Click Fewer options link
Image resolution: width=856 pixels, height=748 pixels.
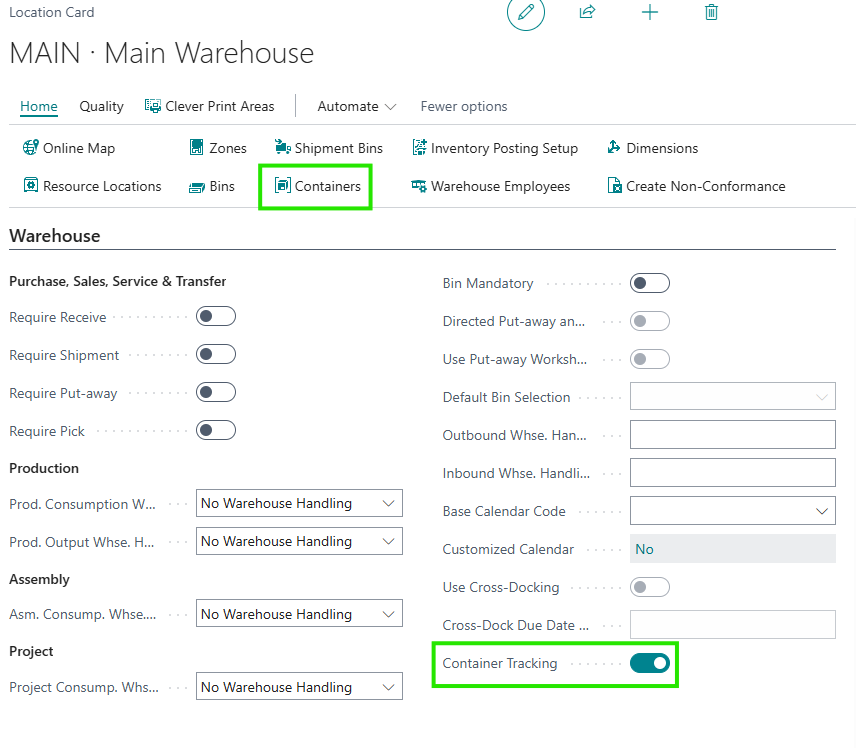click(x=464, y=106)
